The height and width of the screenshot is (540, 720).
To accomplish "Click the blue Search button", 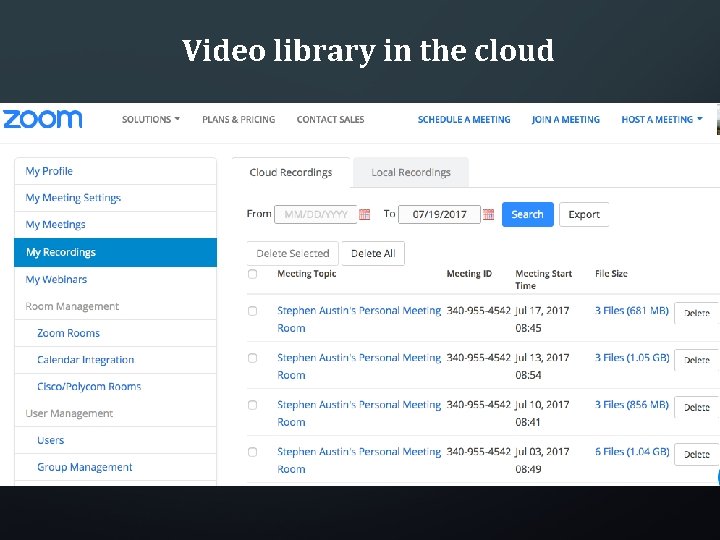I will click(x=528, y=214).
